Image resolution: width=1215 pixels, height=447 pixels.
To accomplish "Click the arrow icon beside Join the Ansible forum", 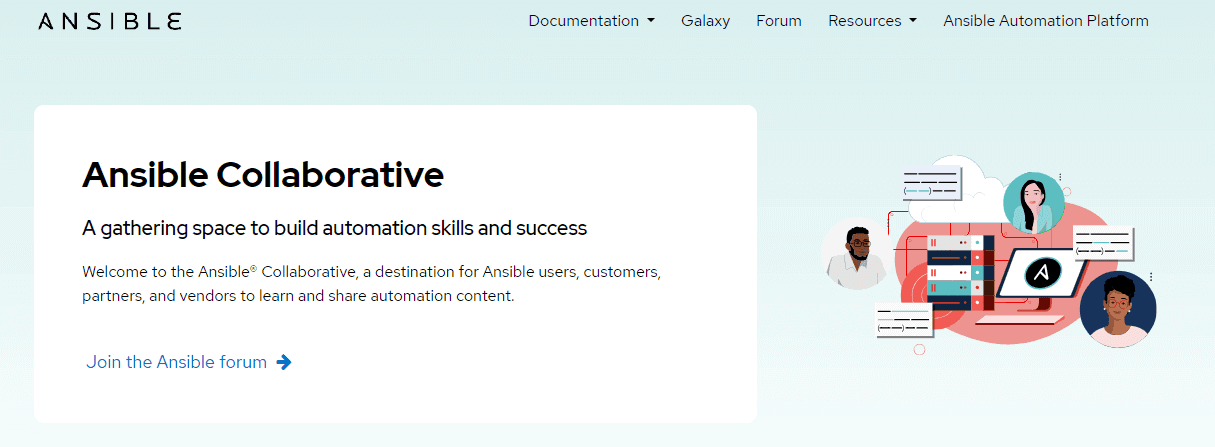I will point(284,362).
